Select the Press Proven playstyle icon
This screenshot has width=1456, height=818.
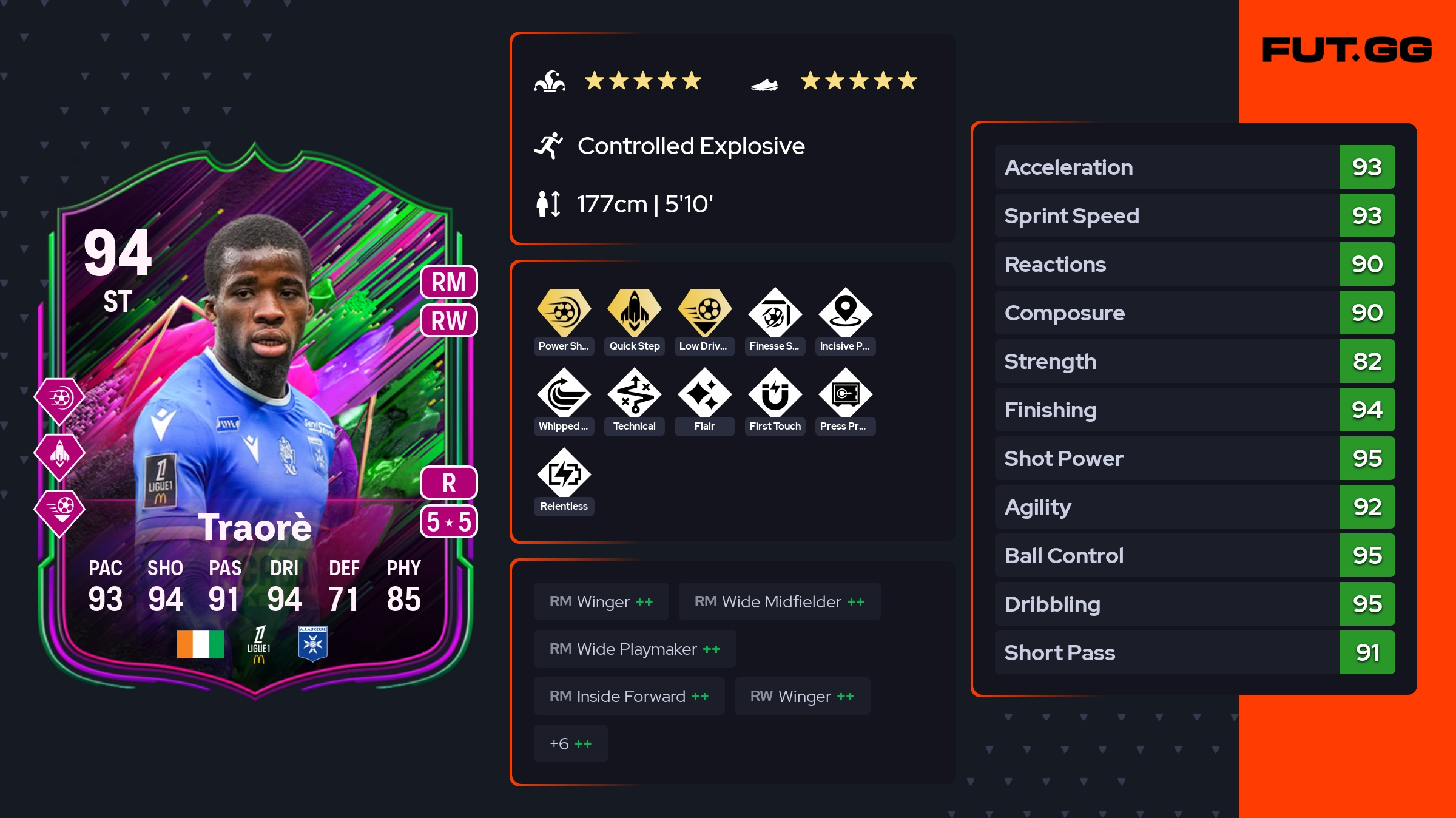[x=845, y=393]
